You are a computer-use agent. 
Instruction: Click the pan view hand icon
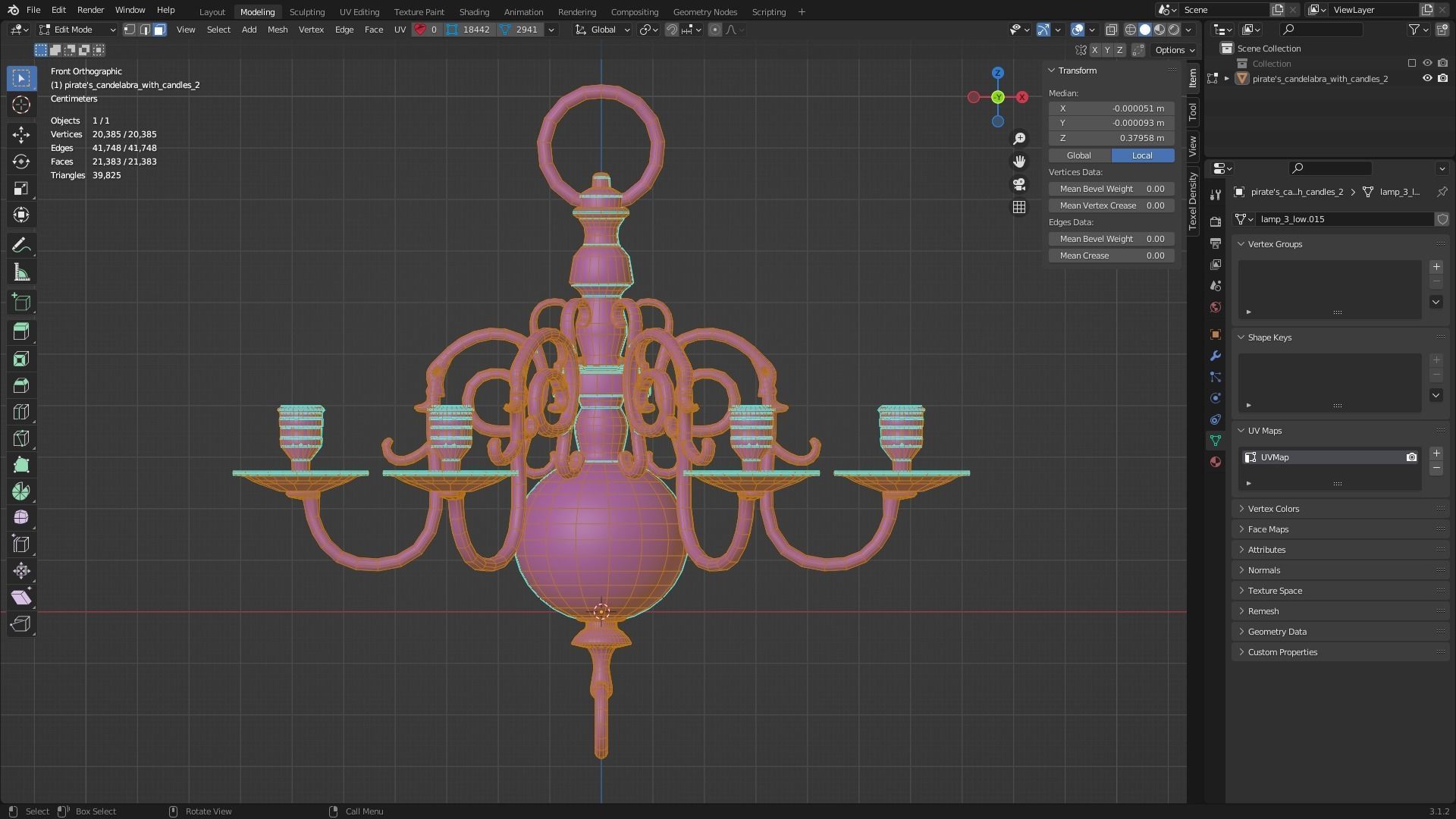click(1019, 162)
